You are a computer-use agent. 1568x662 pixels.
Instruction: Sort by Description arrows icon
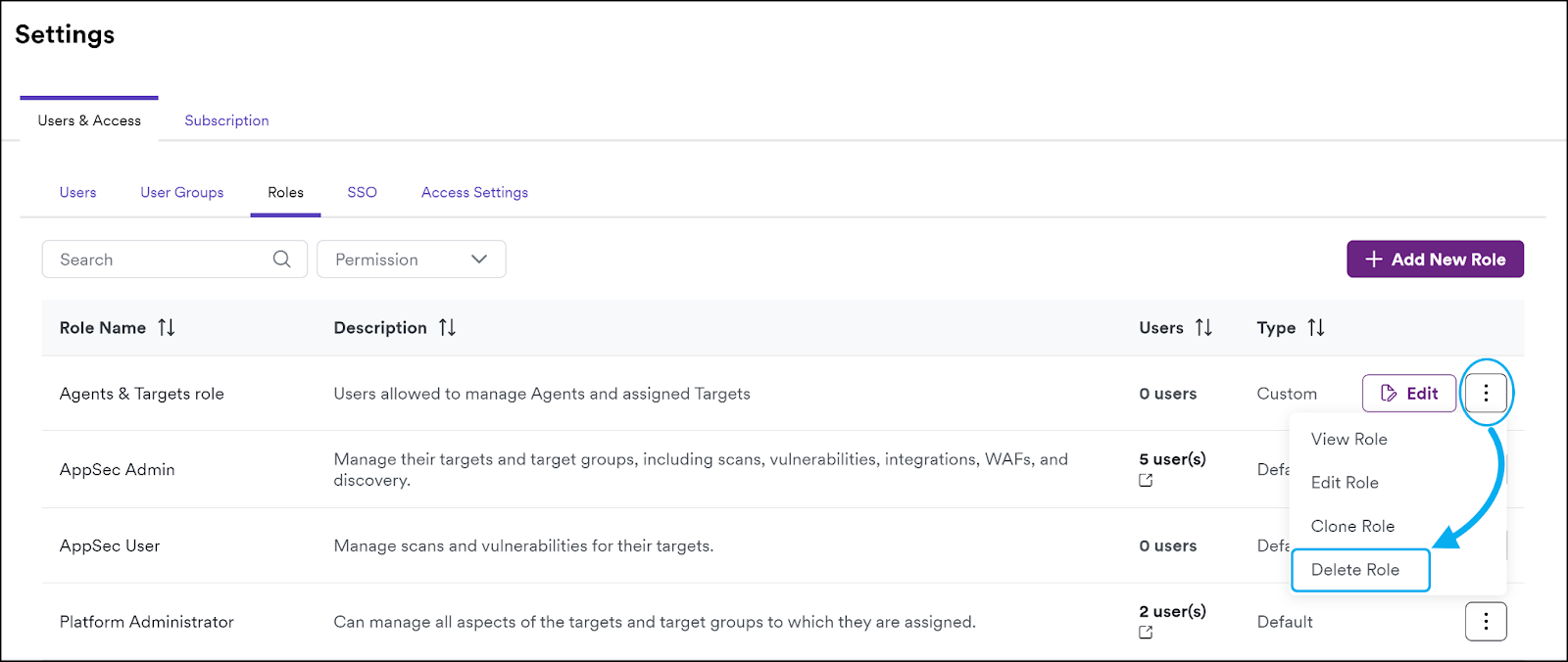447,327
